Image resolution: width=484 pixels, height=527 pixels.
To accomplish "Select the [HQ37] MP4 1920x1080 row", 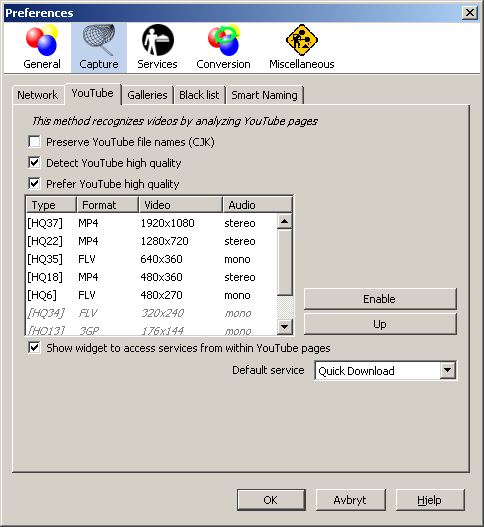I will tap(152, 223).
